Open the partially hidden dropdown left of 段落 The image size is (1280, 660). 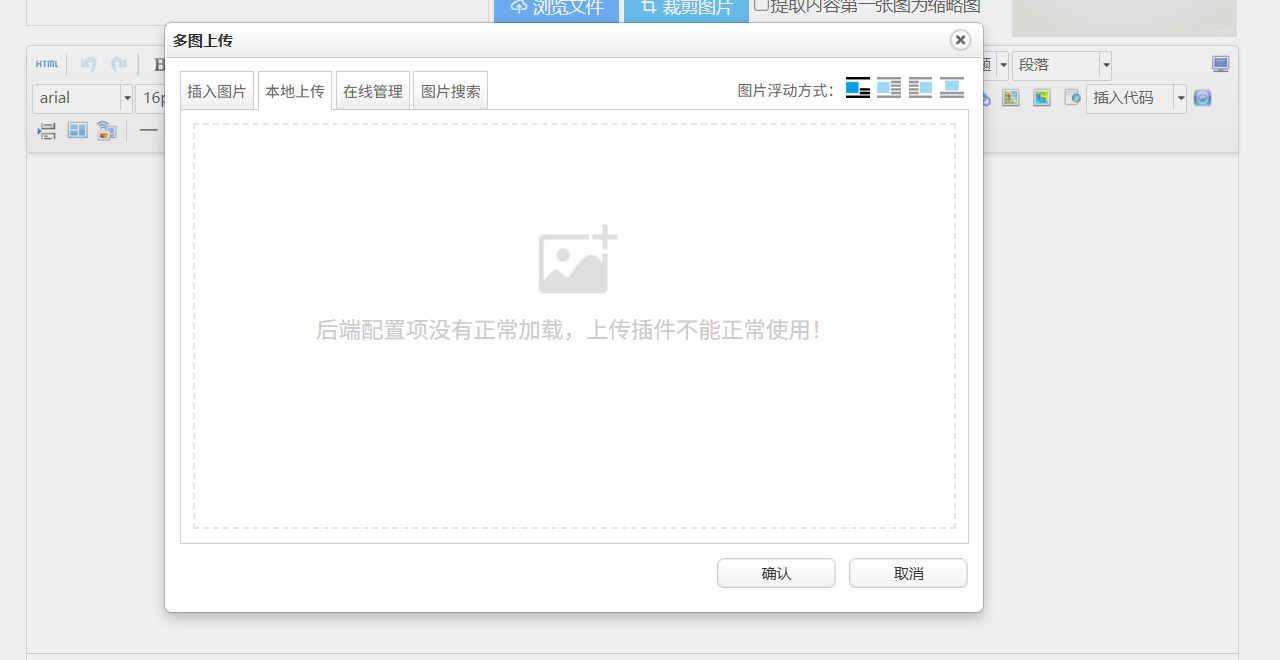pos(1003,65)
